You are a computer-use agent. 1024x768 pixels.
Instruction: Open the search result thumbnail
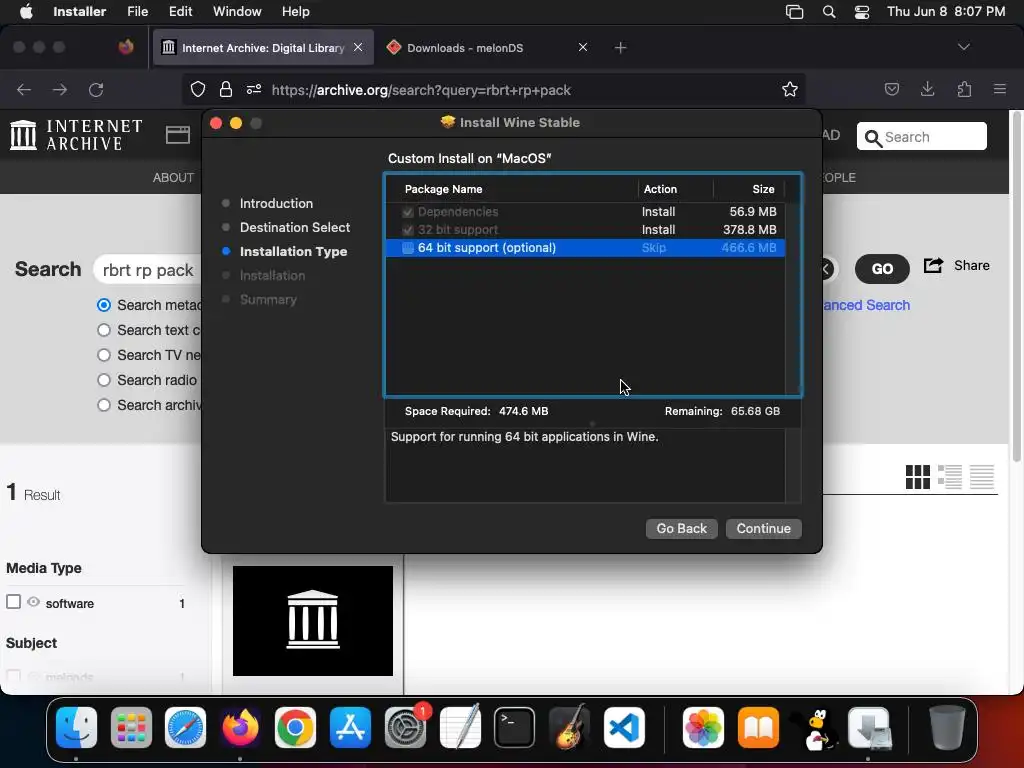click(x=313, y=620)
